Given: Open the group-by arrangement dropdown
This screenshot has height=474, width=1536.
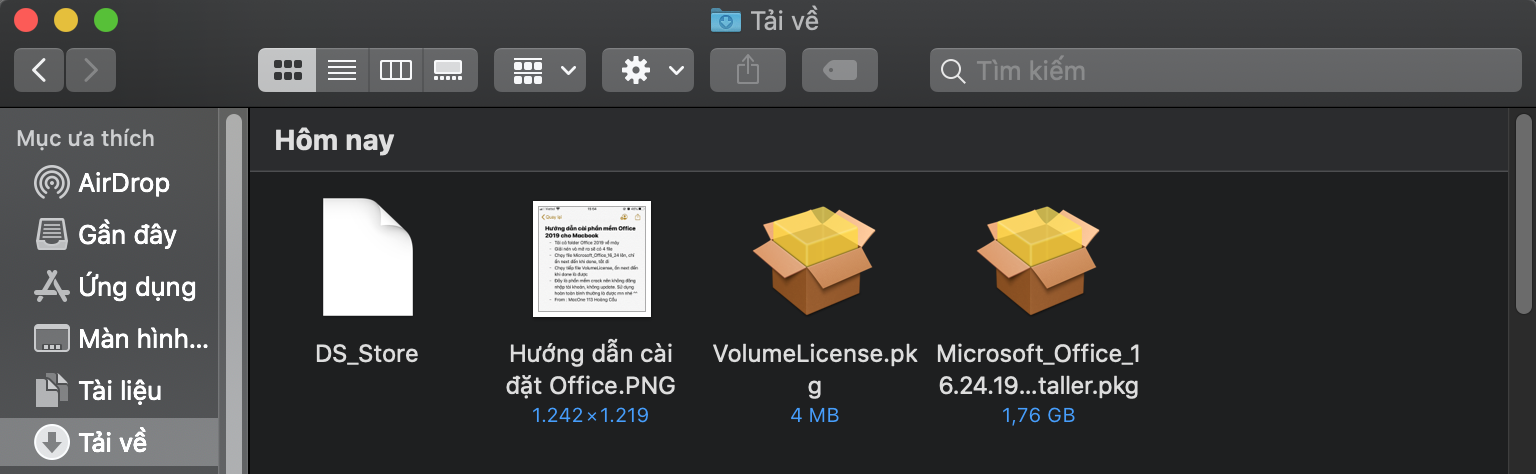Looking at the screenshot, I should tap(540, 70).
